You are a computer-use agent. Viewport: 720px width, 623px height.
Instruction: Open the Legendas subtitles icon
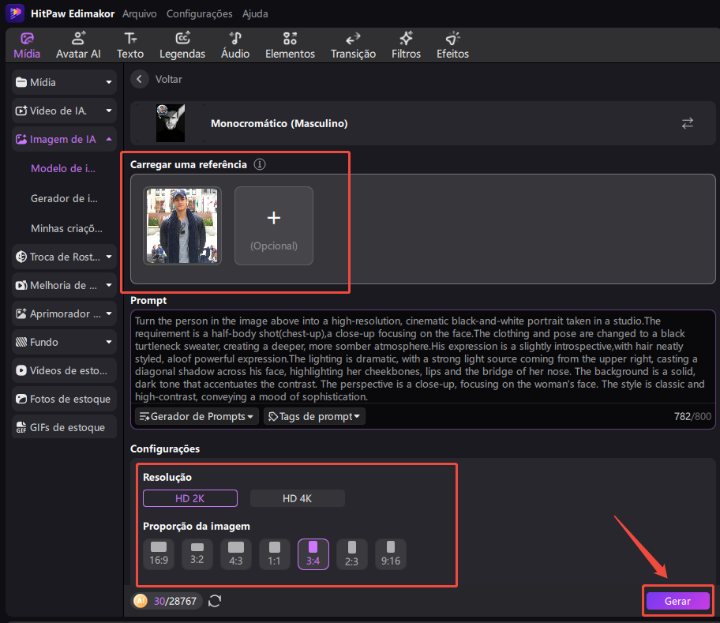click(182, 39)
